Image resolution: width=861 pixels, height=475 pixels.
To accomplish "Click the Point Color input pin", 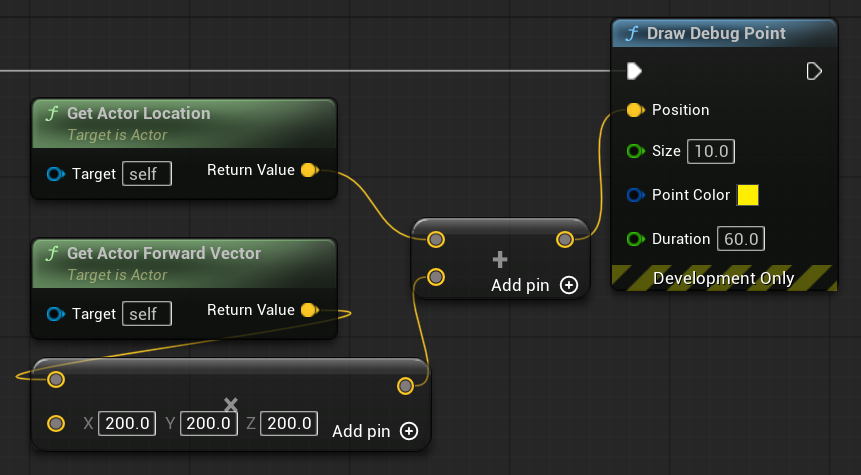I will point(634,195).
